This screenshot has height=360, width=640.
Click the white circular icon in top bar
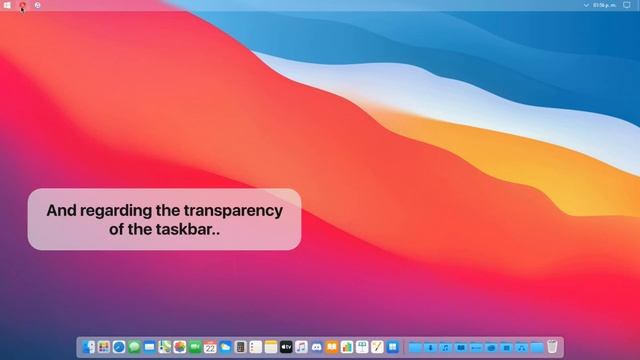tap(38, 5)
